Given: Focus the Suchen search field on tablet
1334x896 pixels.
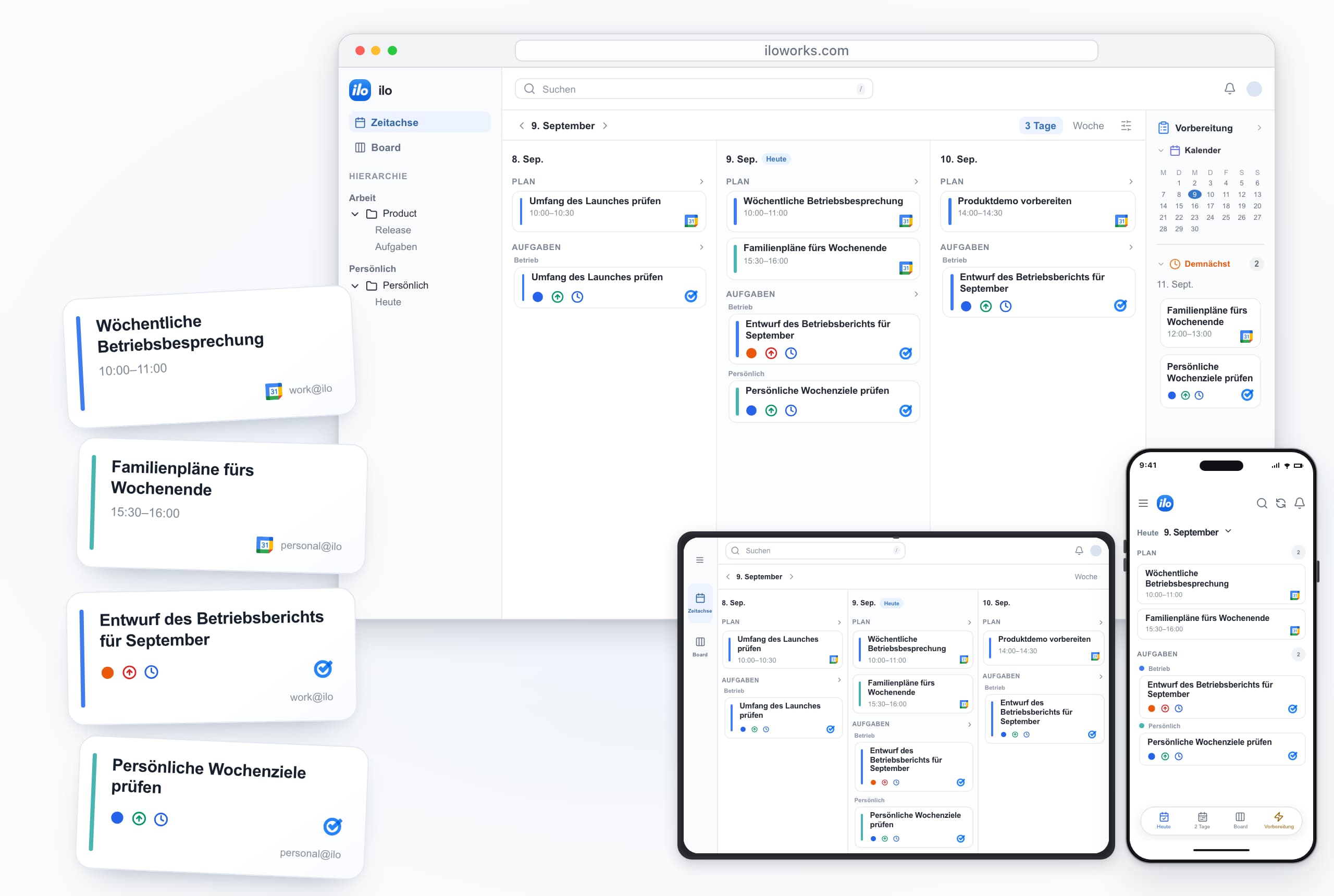Looking at the screenshot, I should point(815,550).
